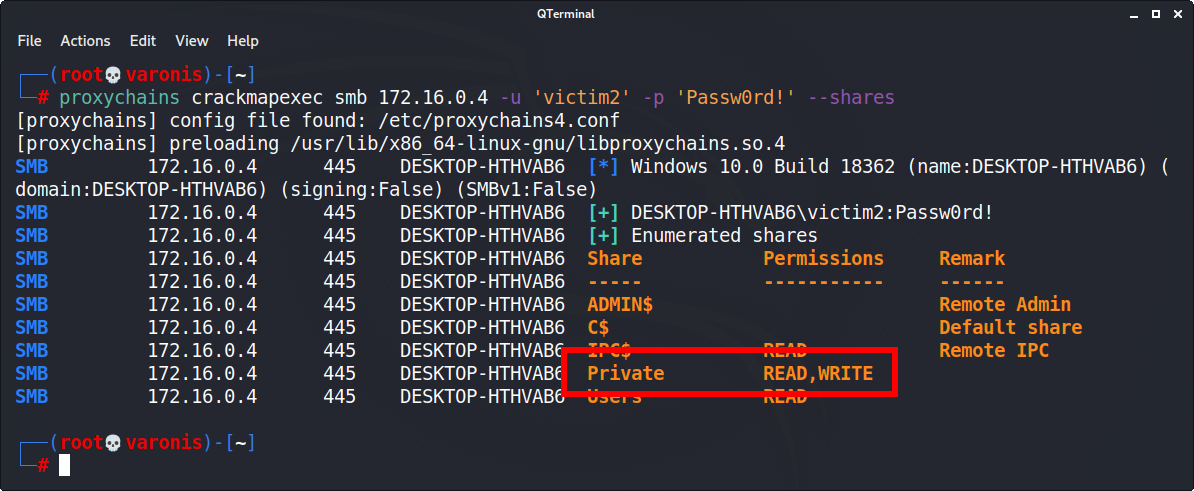The image size is (1194, 491).
Task: Click the terminal cursor block at the bottom prompt
Action: pyautogui.click(x=64, y=465)
